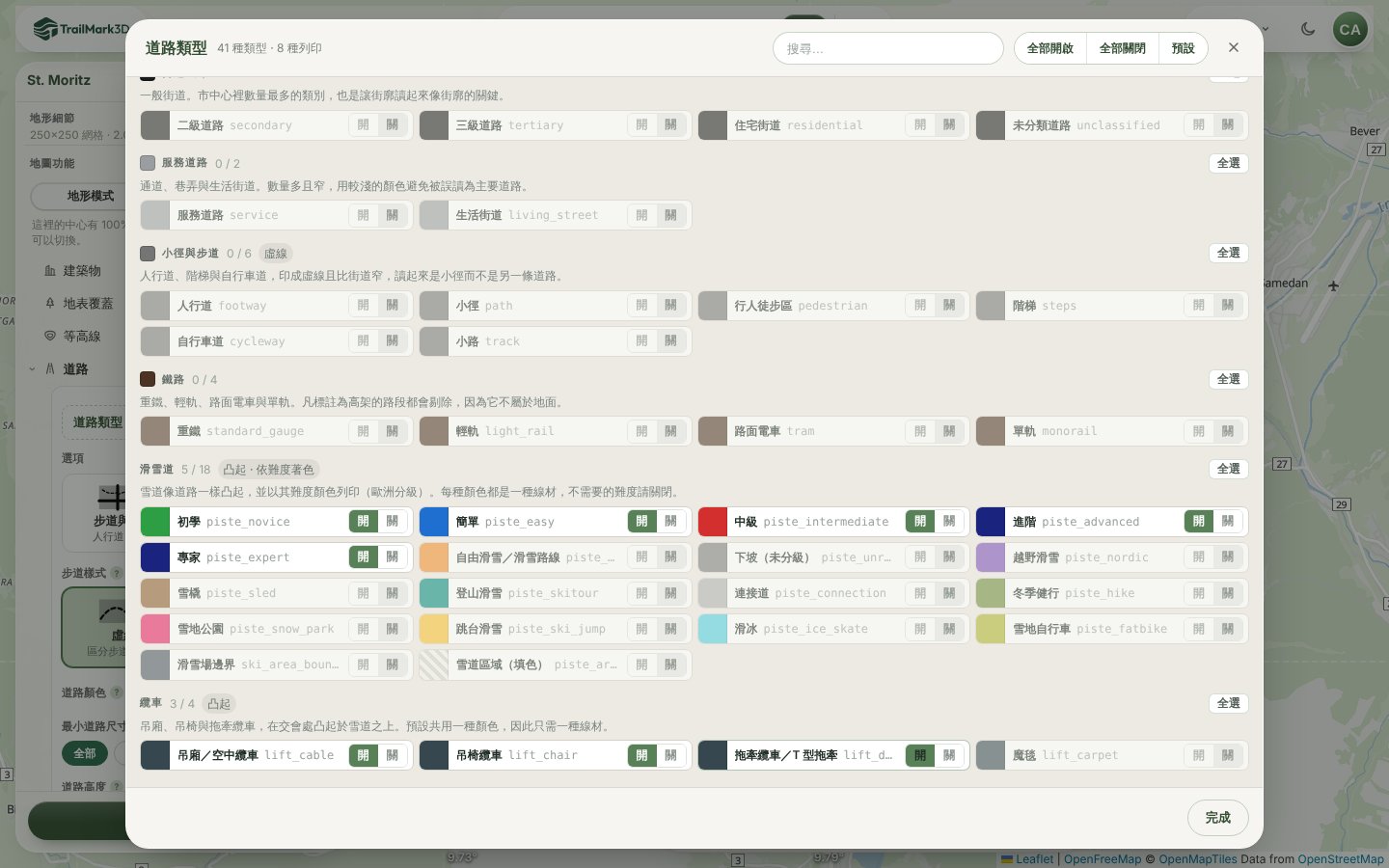The width and height of the screenshot is (1389, 868).
Task: Turn on 二級道路 secondary with 開
Action: (x=364, y=125)
